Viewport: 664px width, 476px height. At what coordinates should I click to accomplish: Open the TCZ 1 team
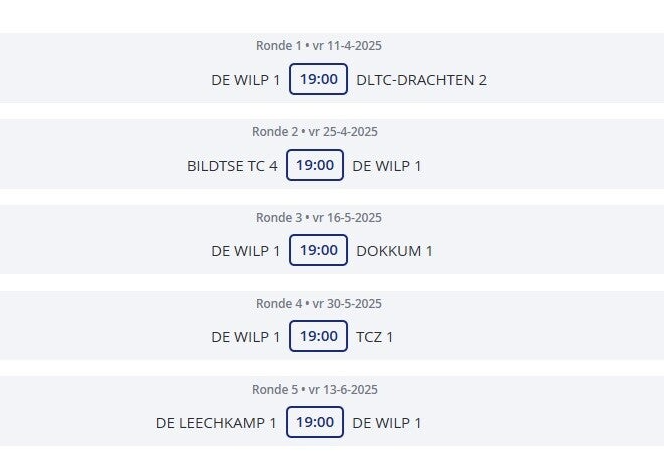point(375,337)
